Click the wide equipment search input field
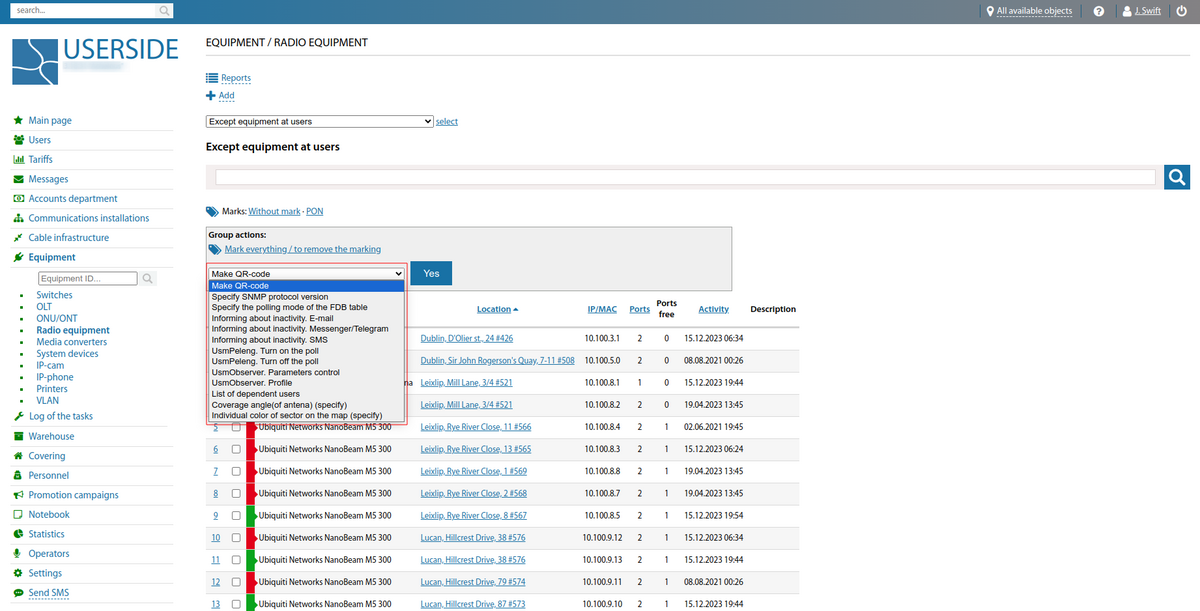Image resolution: width=1200 pixels, height=611 pixels. click(685, 177)
